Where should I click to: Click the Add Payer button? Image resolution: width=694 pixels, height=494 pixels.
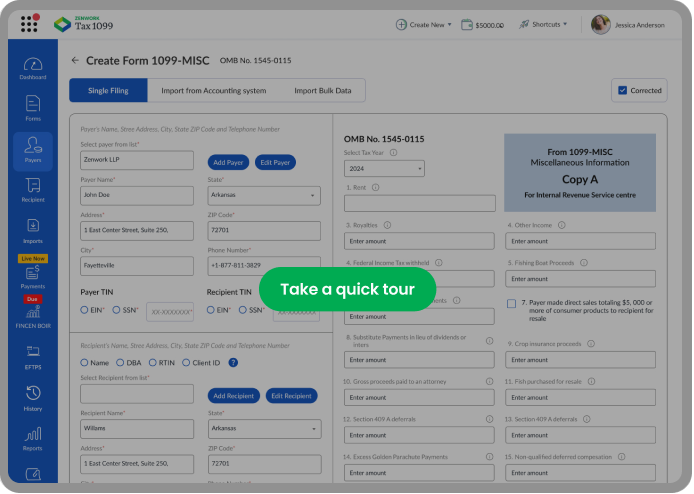pos(229,162)
